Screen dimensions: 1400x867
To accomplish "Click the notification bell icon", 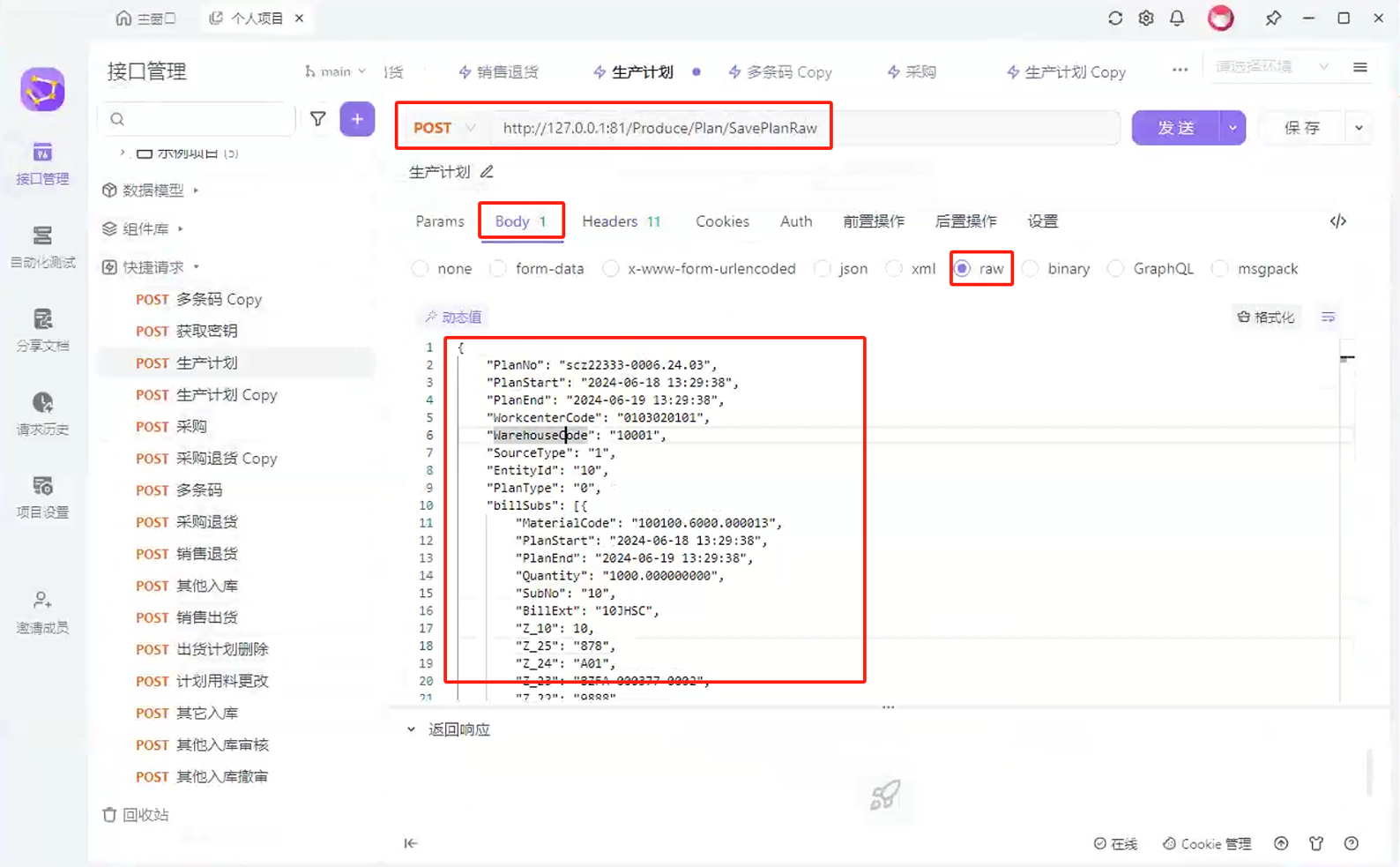I will coord(1177,19).
